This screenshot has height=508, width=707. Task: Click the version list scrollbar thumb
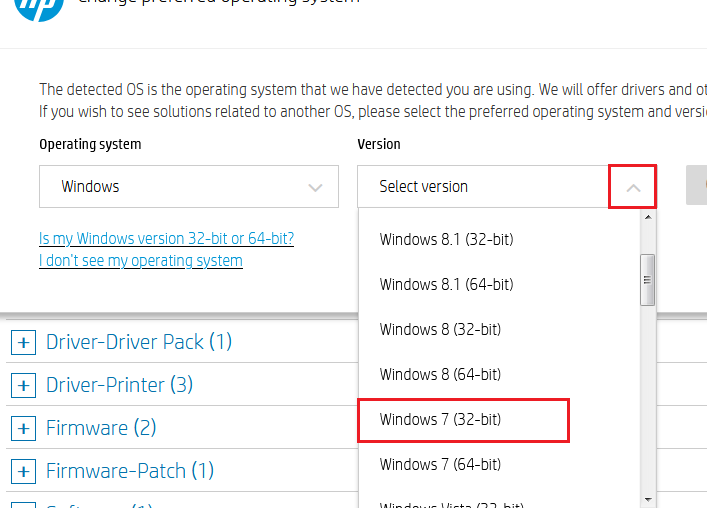click(647, 280)
